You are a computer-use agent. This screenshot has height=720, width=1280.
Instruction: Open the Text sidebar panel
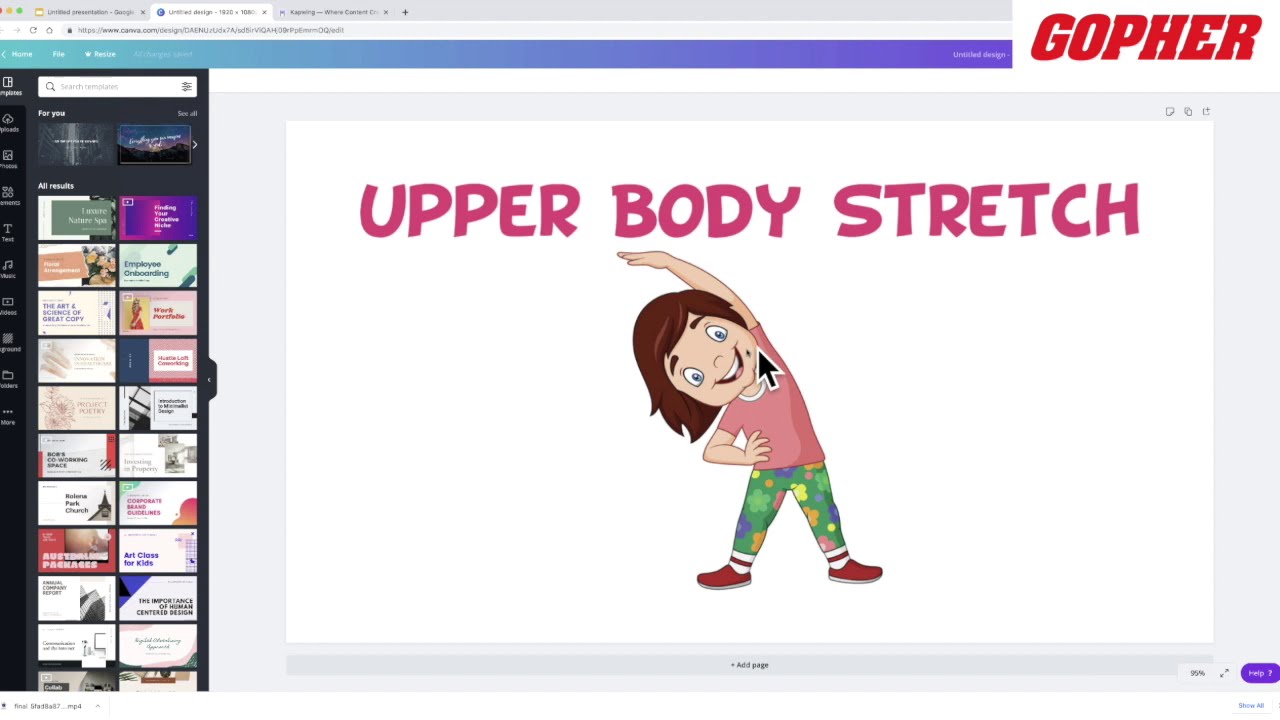coord(8,233)
